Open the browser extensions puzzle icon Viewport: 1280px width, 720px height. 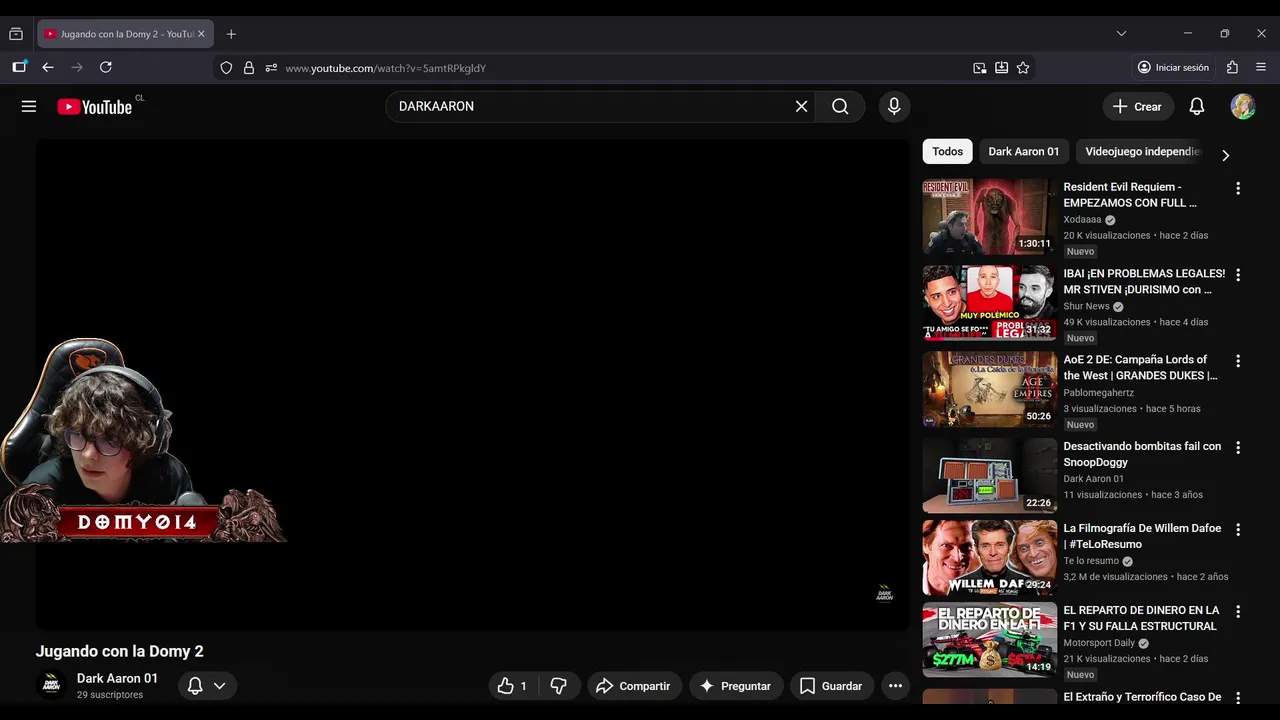click(x=1232, y=67)
